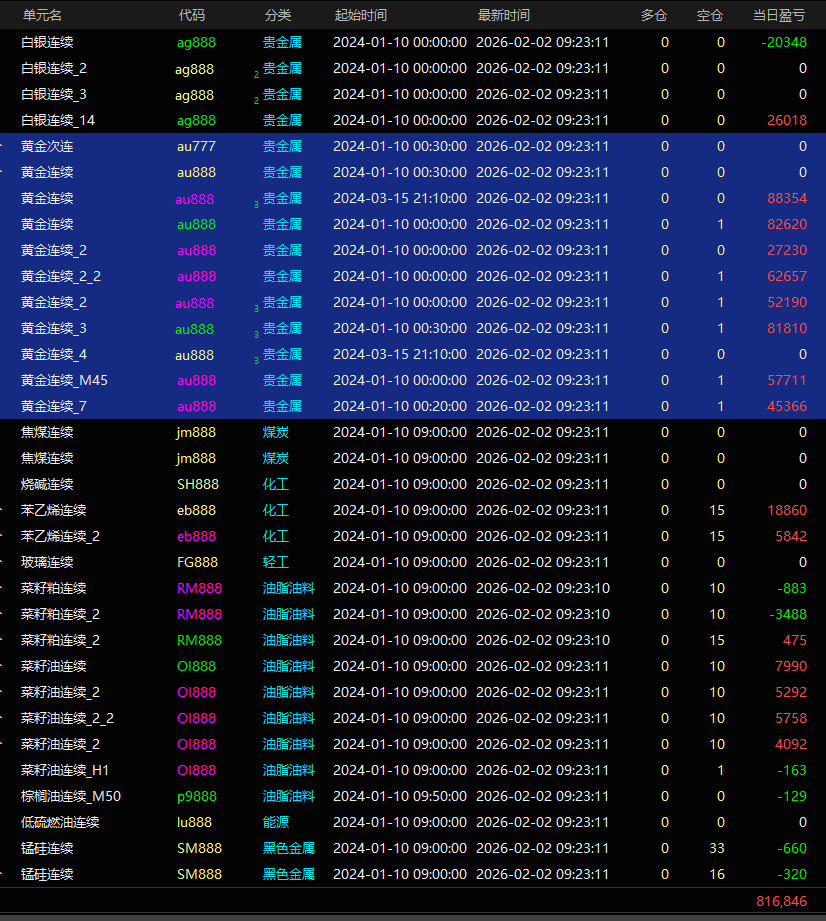Click the lu888 code cell
Screen dimensions: 826x921
(x=194, y=822)
